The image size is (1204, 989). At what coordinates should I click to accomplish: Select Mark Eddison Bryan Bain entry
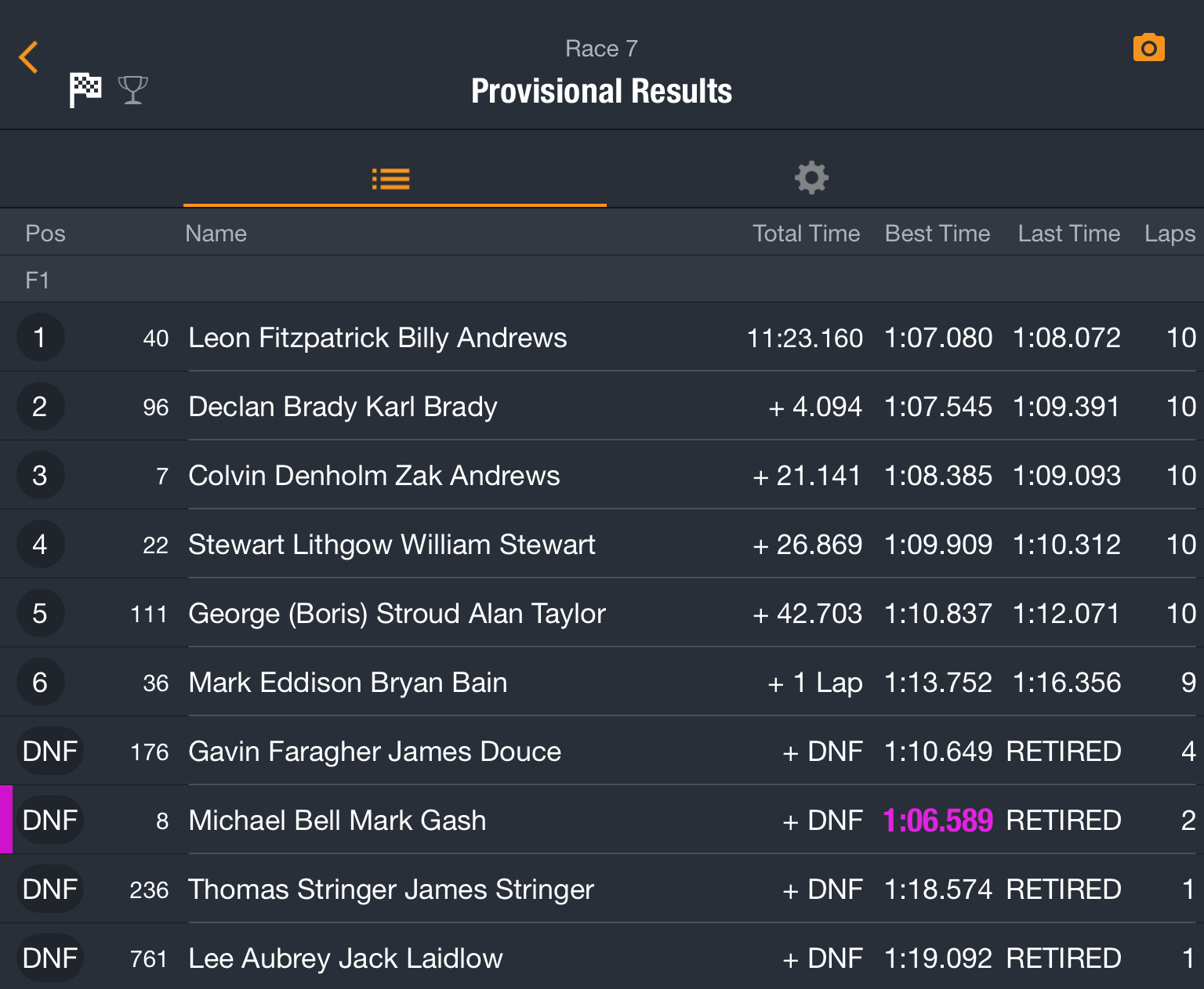coord(602,683)
